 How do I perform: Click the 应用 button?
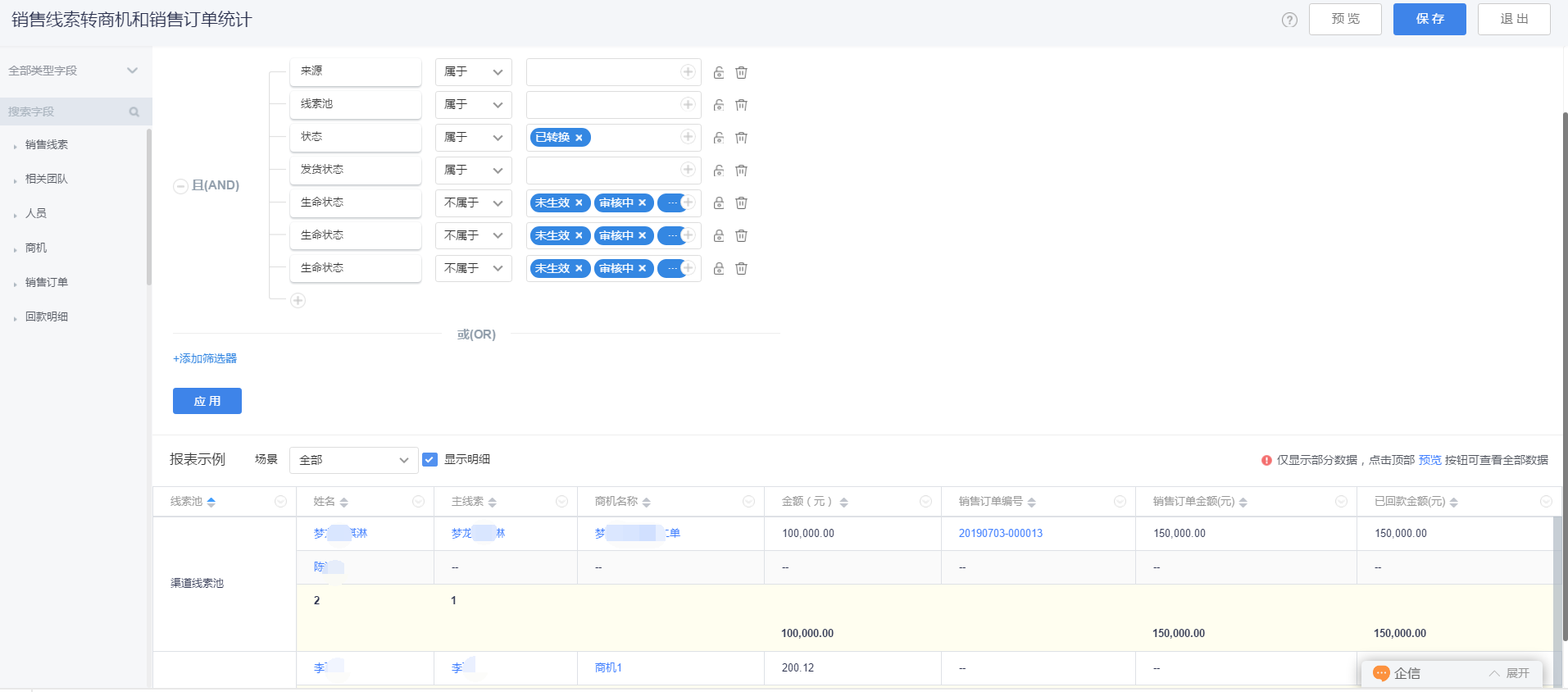coord(207,401)
